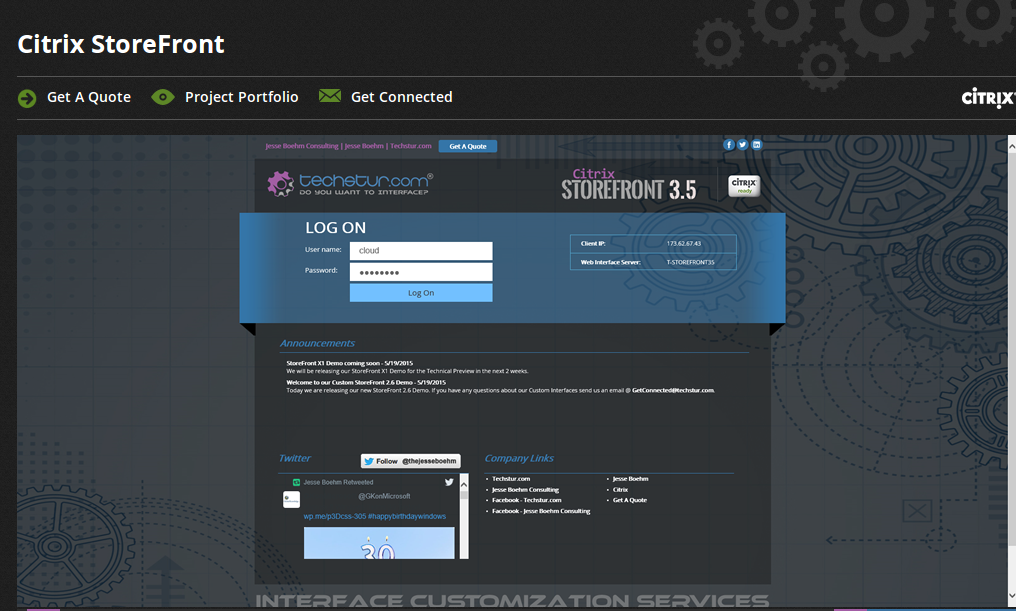Image resolution: width=1016 pixels, height=611 pixels.
Task: Click the green arrow icon beside Get A Quote
Action: click(26, 97)
